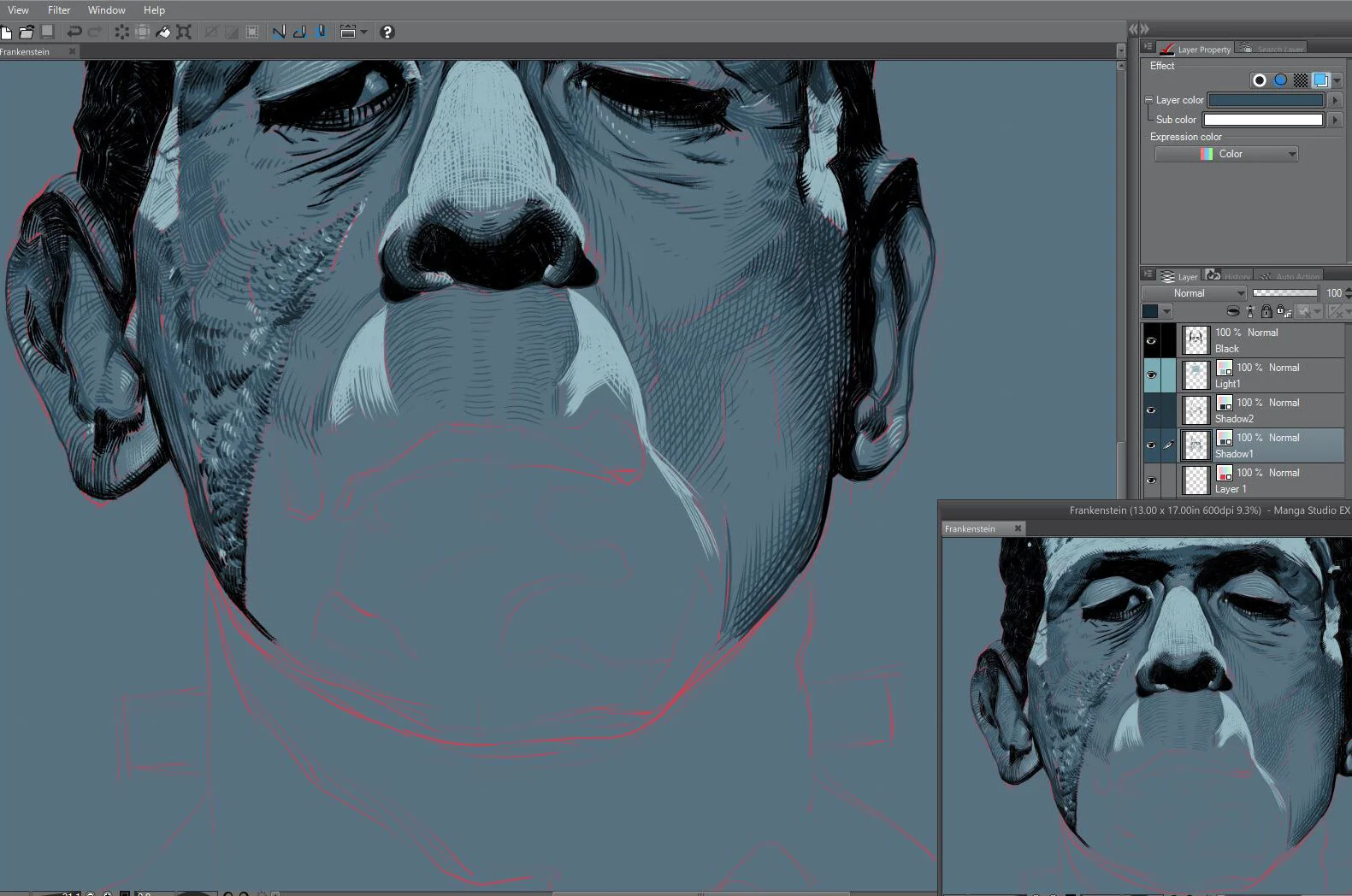Image resolution: width=1352 pixels, height=896 pixels.
Task: Toggle the Lock Transparent Pixel icon
Action: (1284, 311)
